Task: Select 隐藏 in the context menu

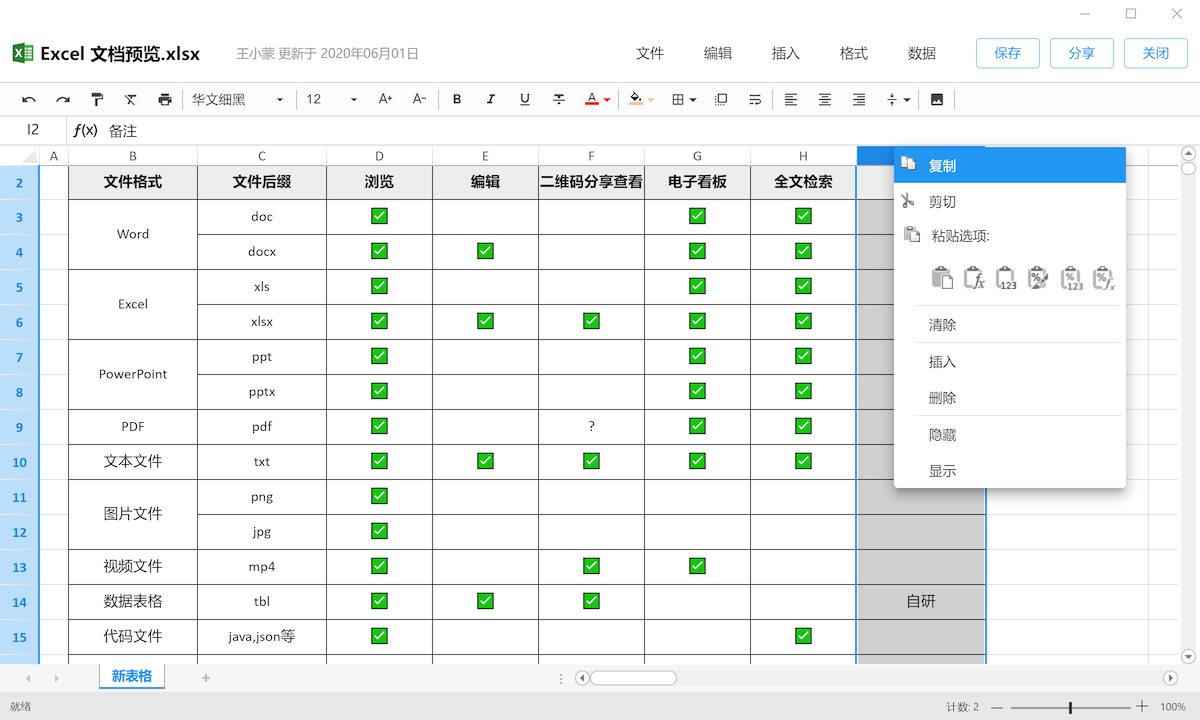Action: [x=942, y=435]
